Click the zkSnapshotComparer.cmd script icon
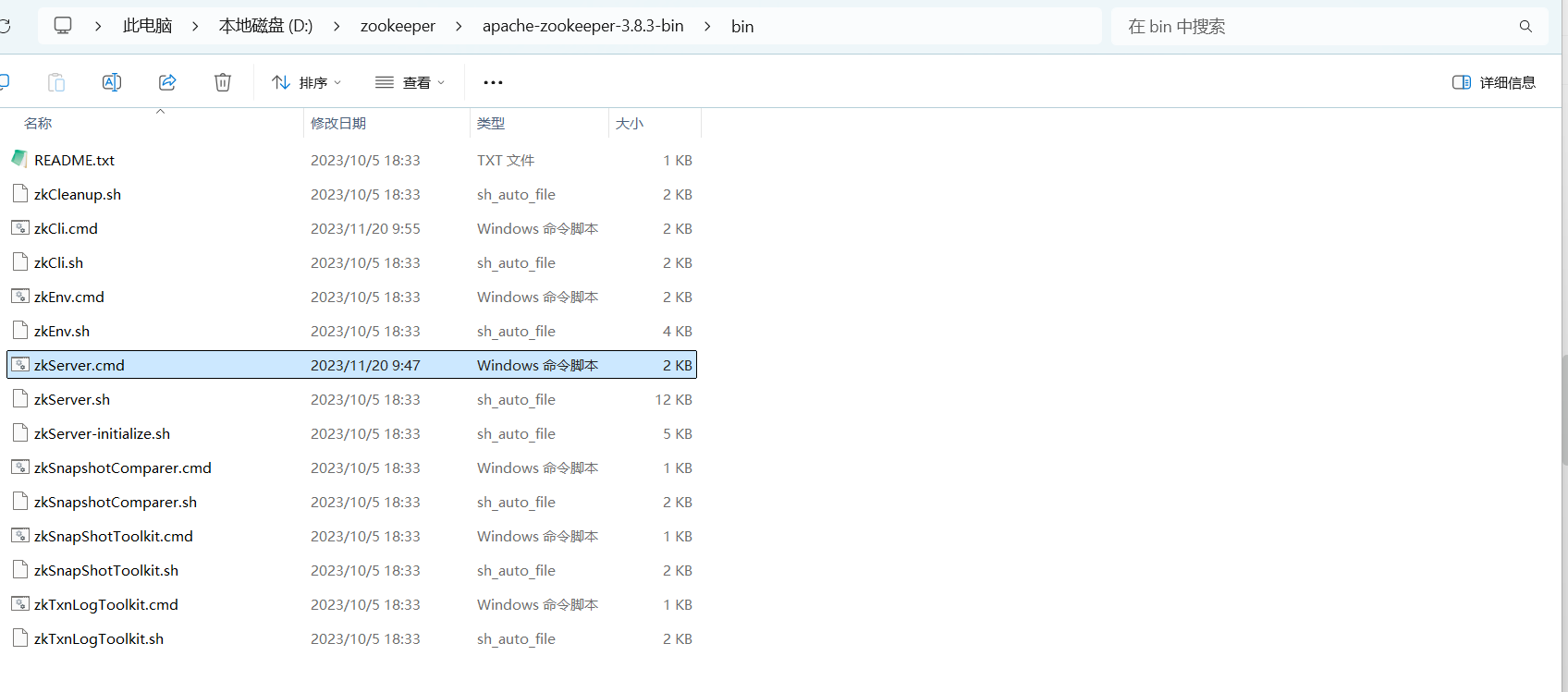Screen dimensions: 1568x692 (x=19, y=467)
